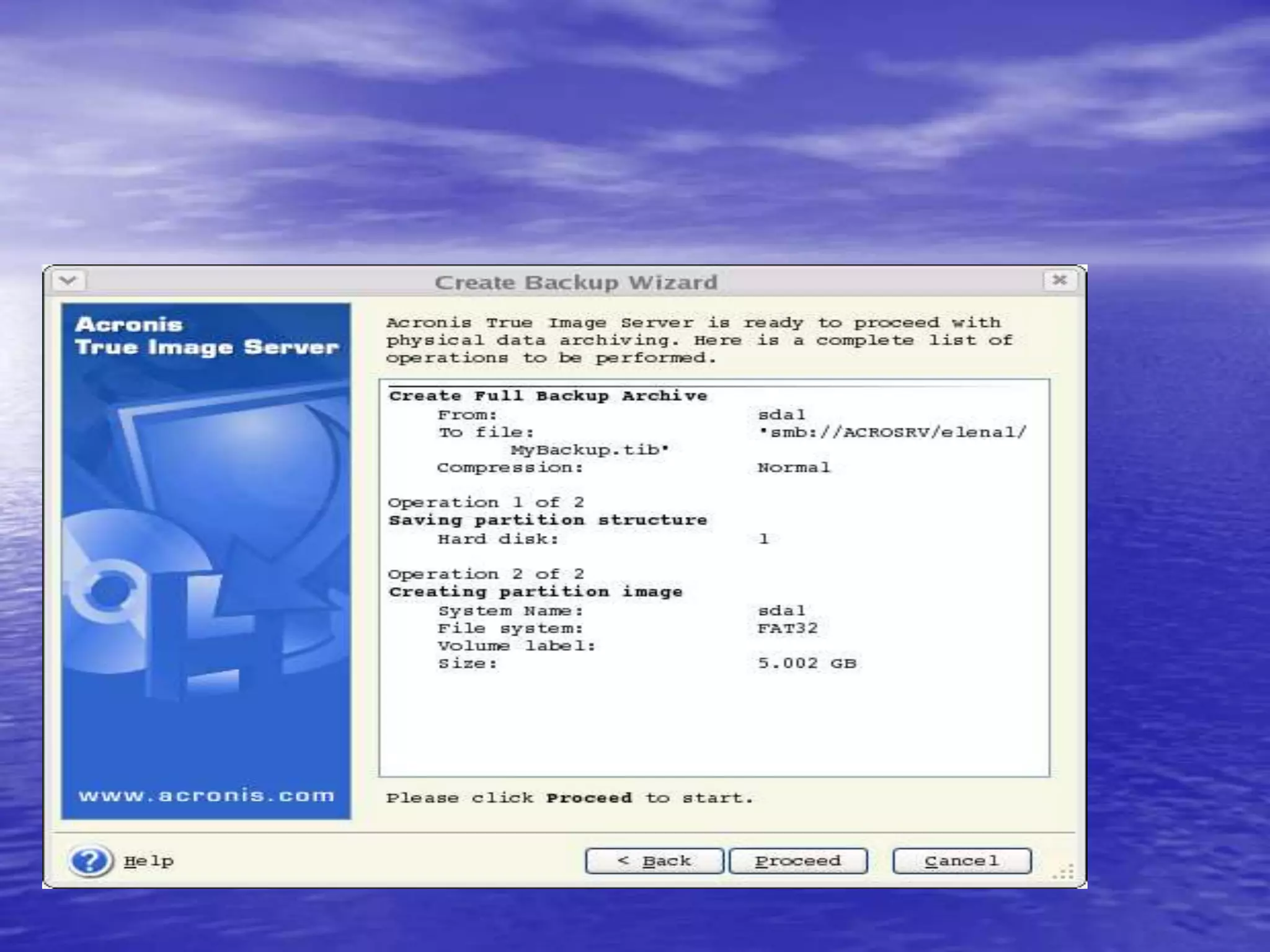Click the Help text label
1270x952 pixels.
(149, 861)
